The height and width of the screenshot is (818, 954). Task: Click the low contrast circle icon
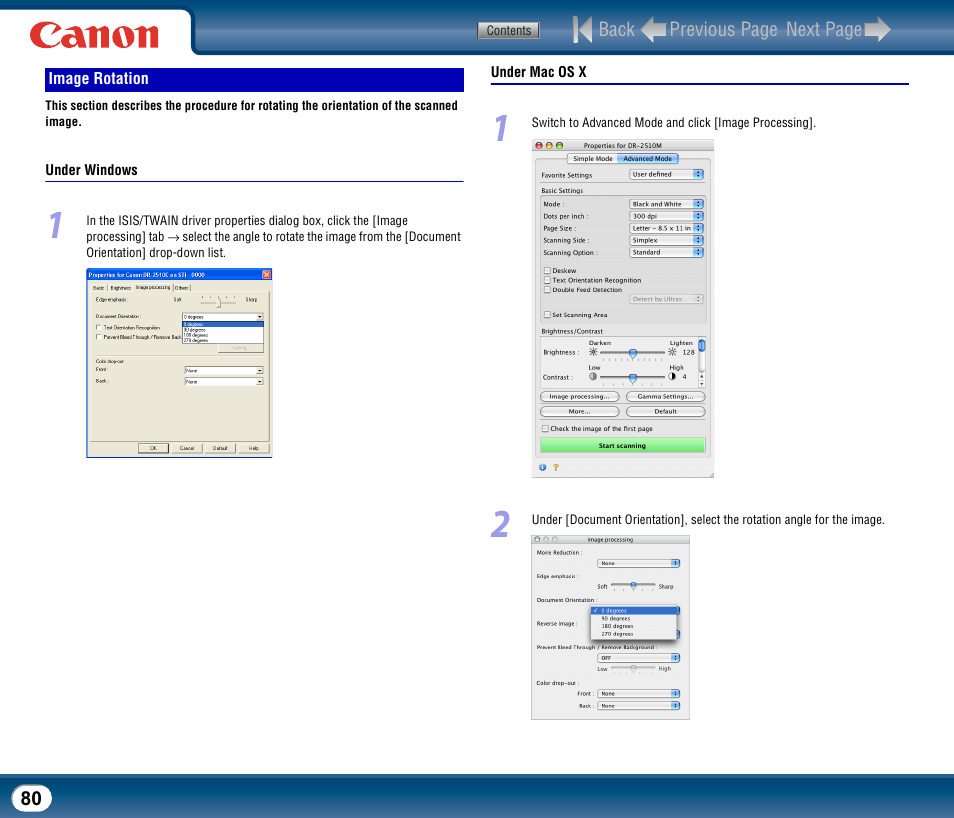coord(593,376)
